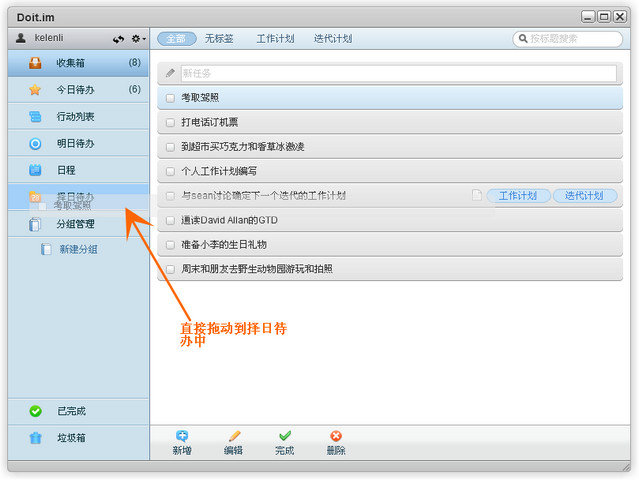Open the settings gear dropdown
This screenshot has height=480, width=639.
138,39
